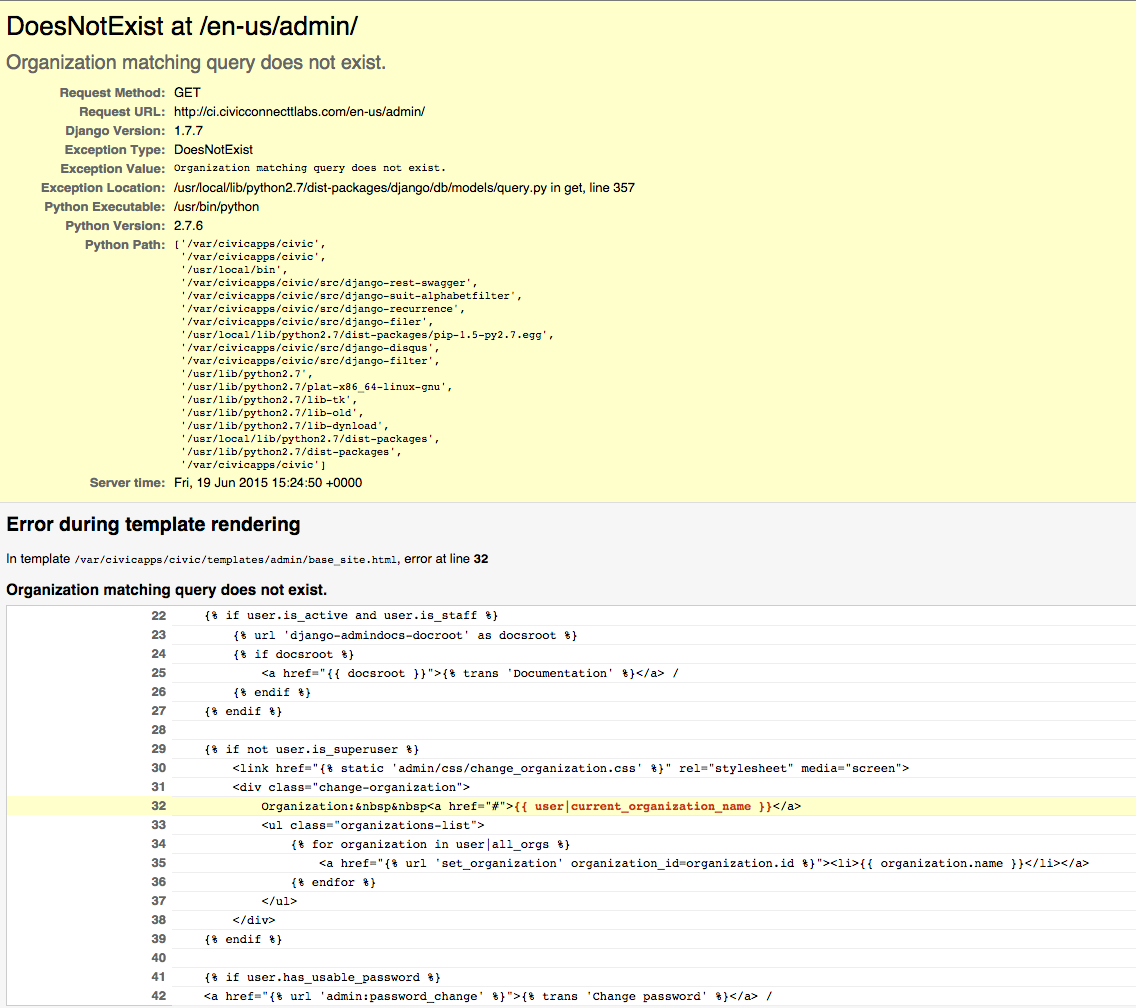Click source line 22 with 'user.is_active and user.is_staff'
This screenshot has height=1008, width=1136.
click(x=351, y=615)
